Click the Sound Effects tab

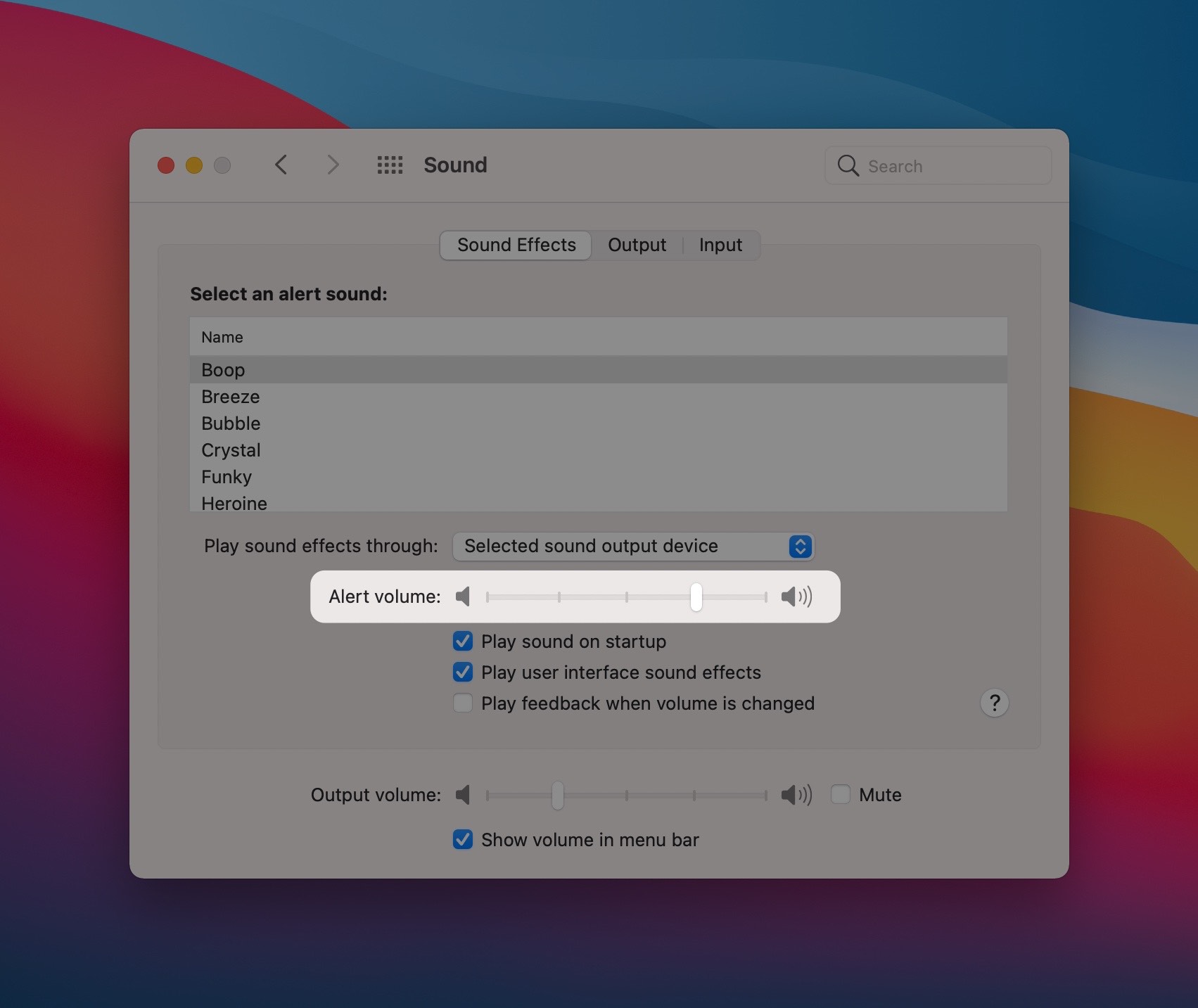coord(515,245)
